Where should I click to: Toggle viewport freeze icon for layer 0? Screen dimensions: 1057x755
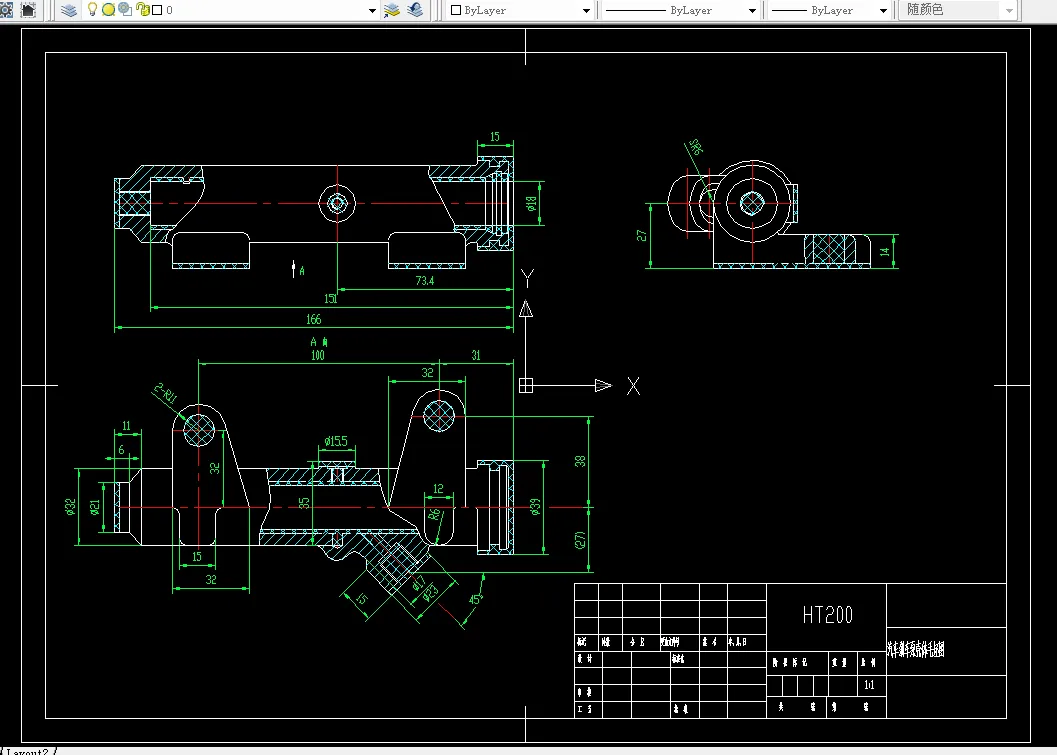(125, 9)
